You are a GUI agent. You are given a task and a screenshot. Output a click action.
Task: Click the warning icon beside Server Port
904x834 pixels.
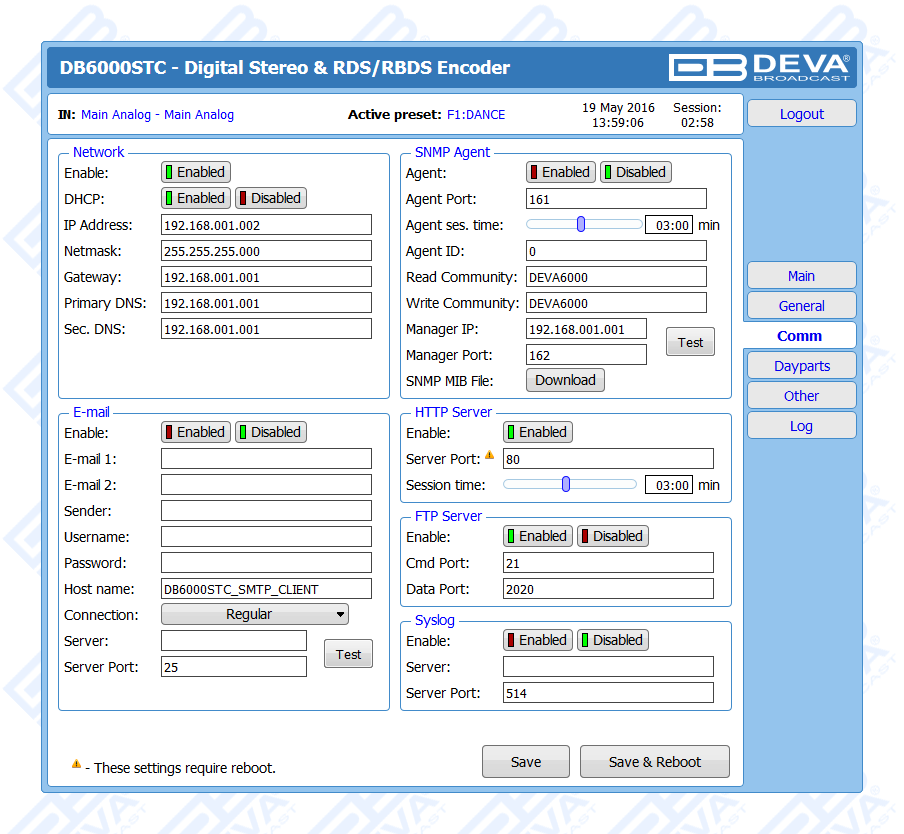click(x=490, y=456)
